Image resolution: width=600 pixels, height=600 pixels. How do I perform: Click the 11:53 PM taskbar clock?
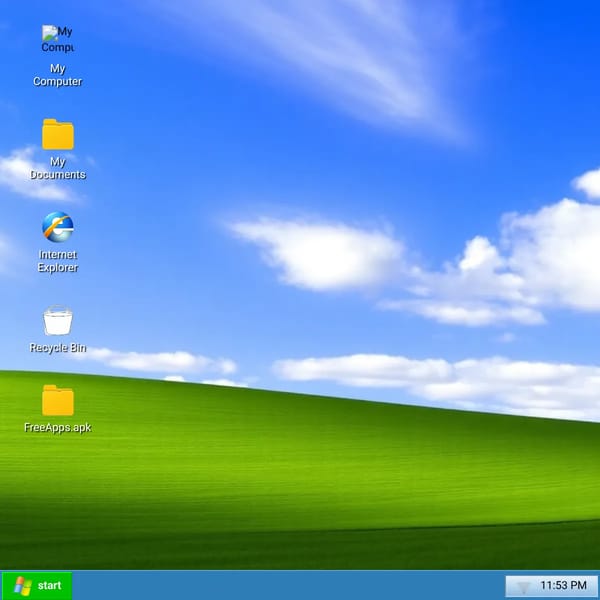pyautogui.click(x=563, y=585)
